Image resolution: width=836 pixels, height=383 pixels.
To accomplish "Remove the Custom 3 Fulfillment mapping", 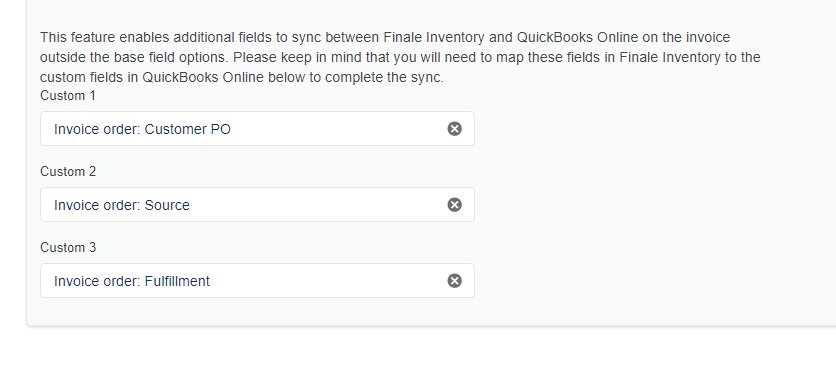I will point(454,281).
